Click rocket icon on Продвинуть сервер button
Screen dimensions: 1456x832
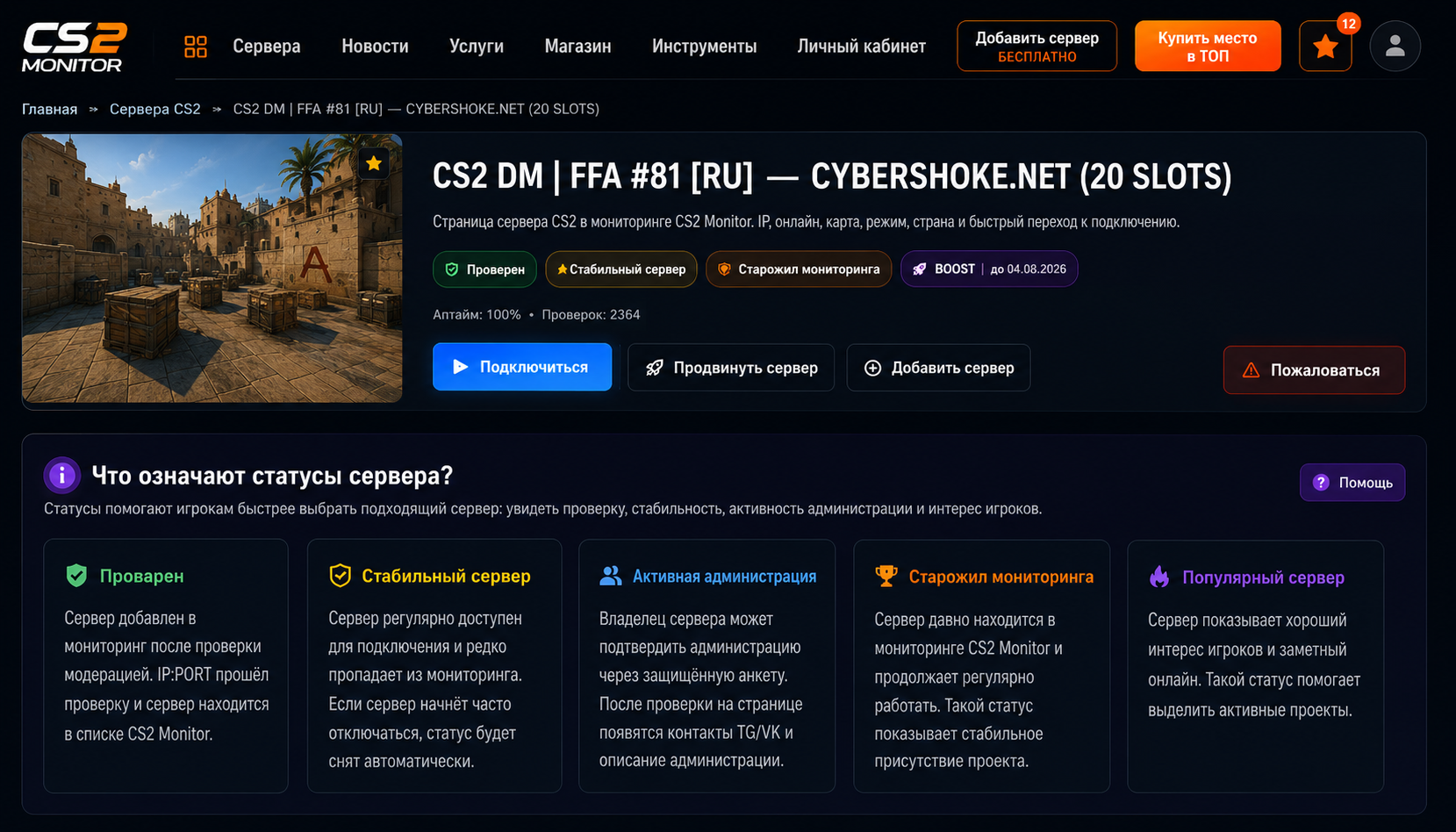655,368
